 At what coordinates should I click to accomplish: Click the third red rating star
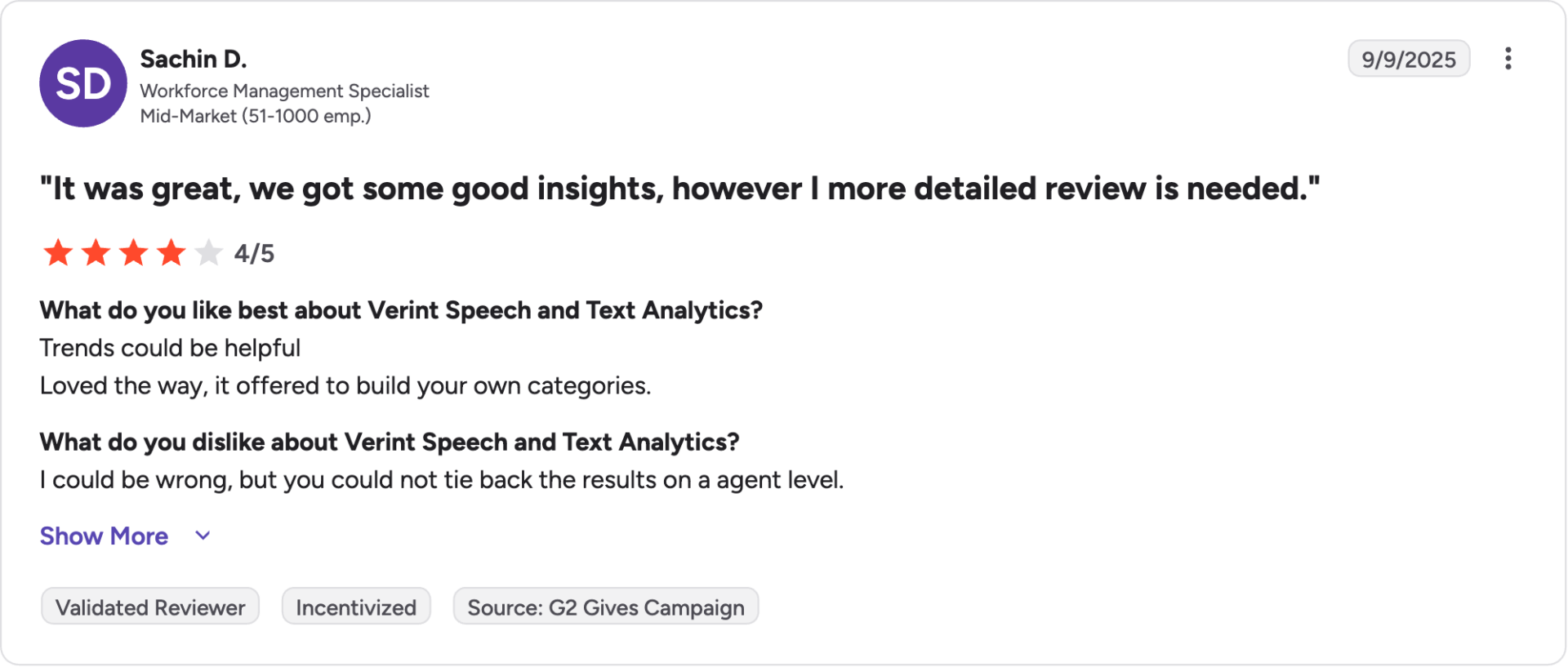133,253
